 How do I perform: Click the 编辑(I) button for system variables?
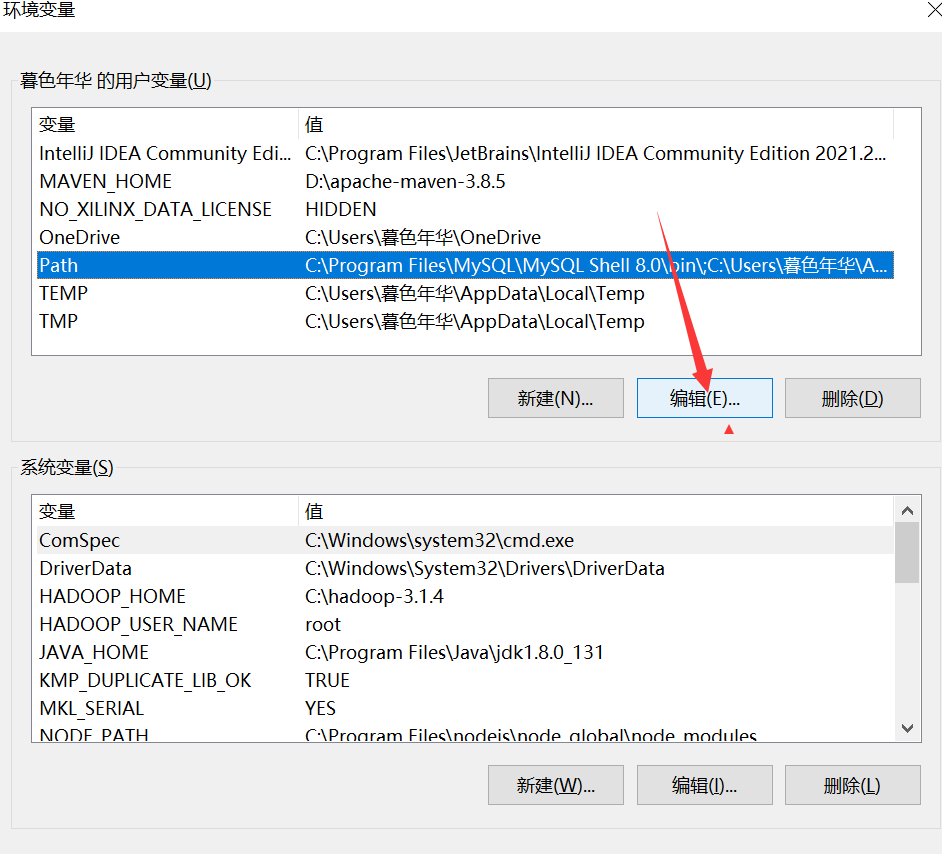pos(704,785)
